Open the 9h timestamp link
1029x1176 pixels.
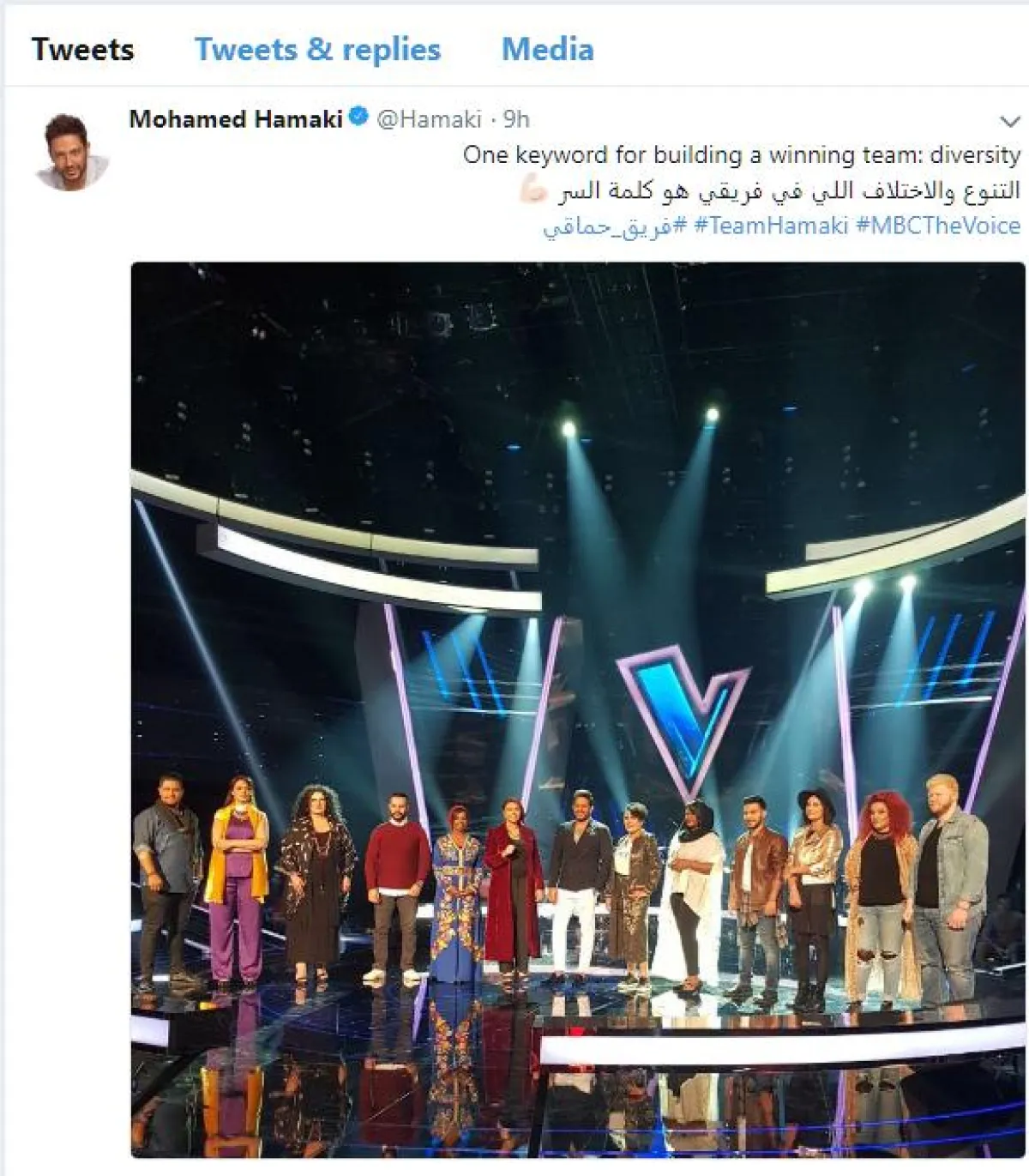516,118
